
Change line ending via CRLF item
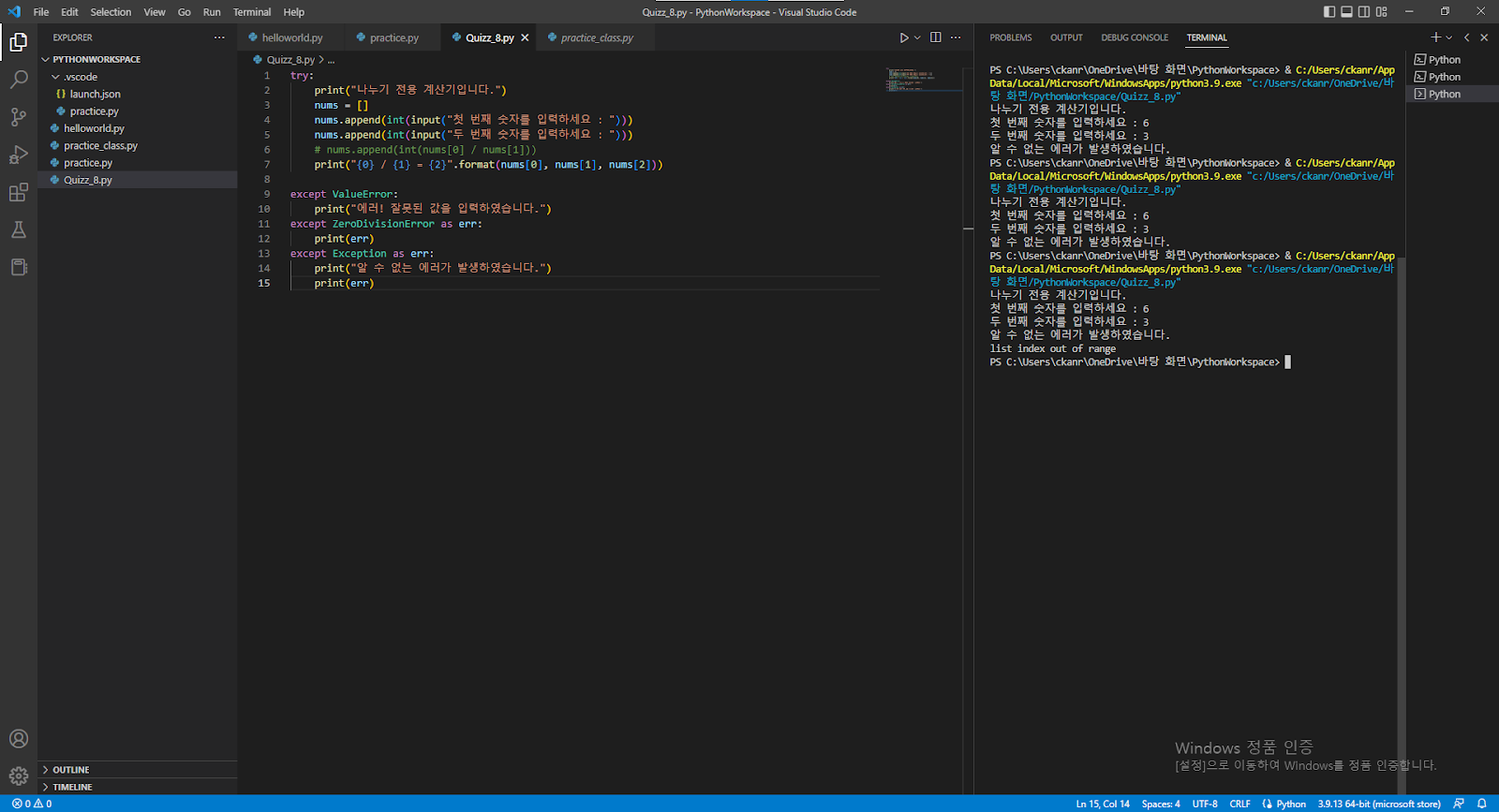pos(1239,804)
